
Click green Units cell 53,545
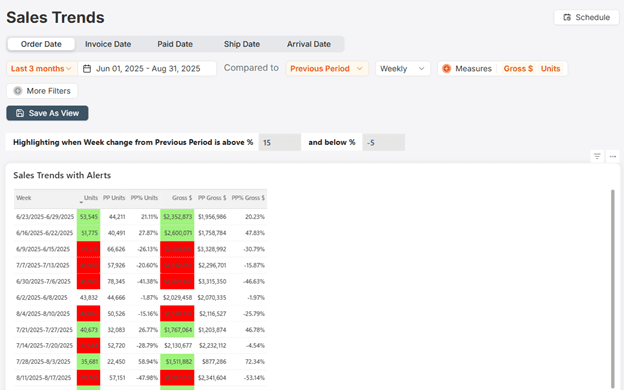(88, 217)
